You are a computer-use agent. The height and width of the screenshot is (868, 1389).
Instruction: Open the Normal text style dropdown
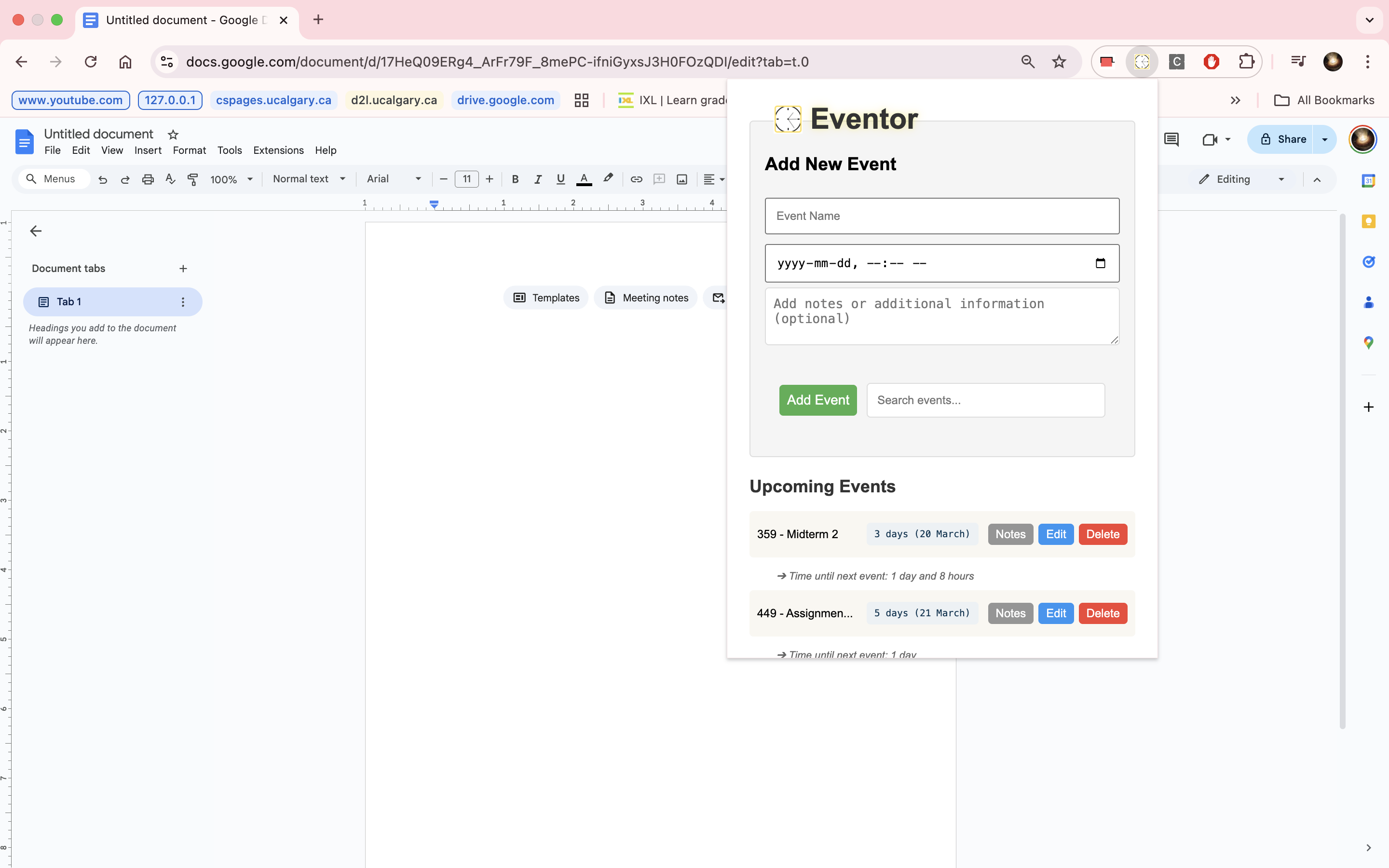[309, 179]
